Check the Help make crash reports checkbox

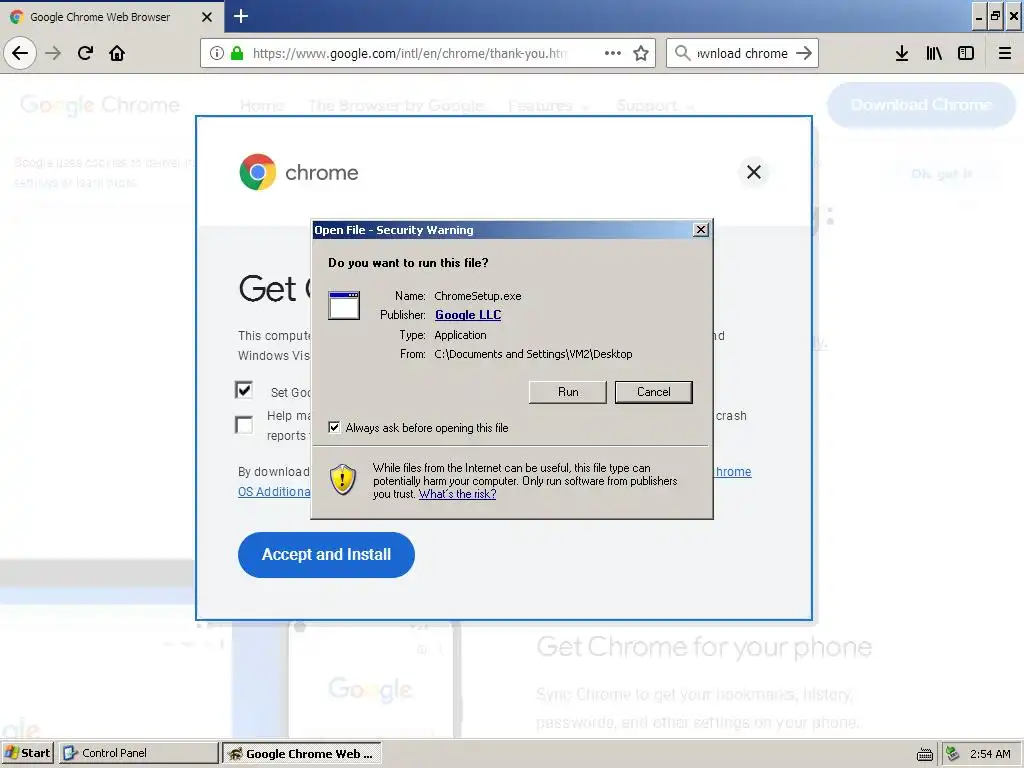point(244,424)
